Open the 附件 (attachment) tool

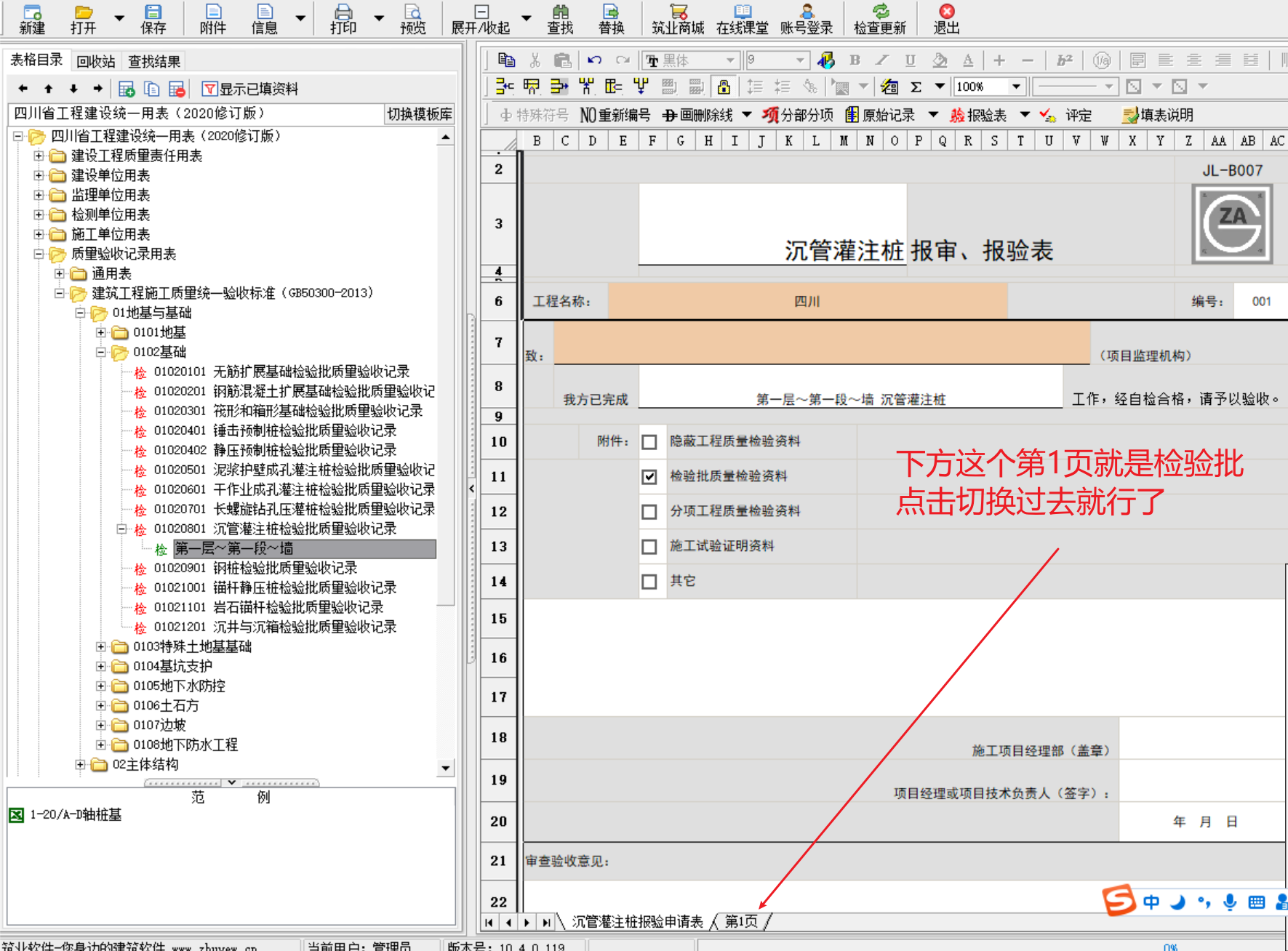pyautogui.click(x=213, y=20)
